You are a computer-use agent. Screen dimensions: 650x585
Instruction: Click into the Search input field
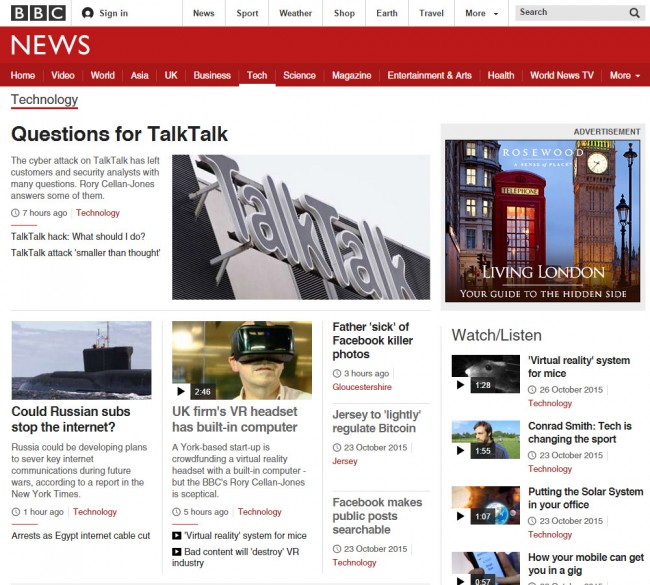[572, 13]
